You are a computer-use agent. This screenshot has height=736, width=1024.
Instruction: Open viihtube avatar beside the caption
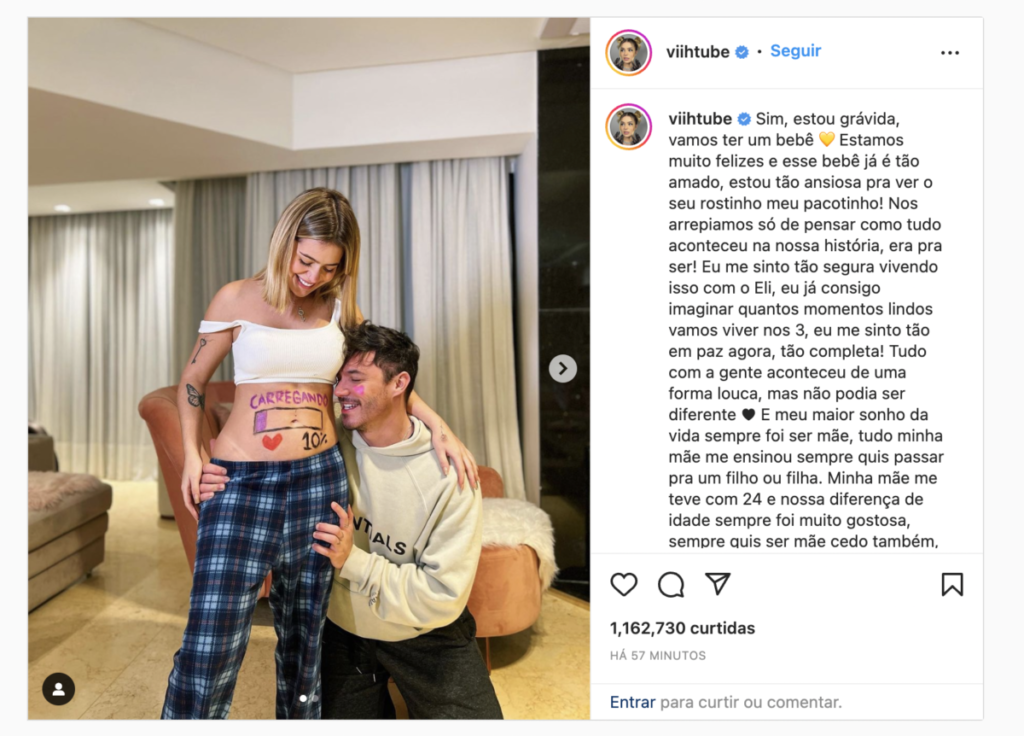tap(629, 126)
